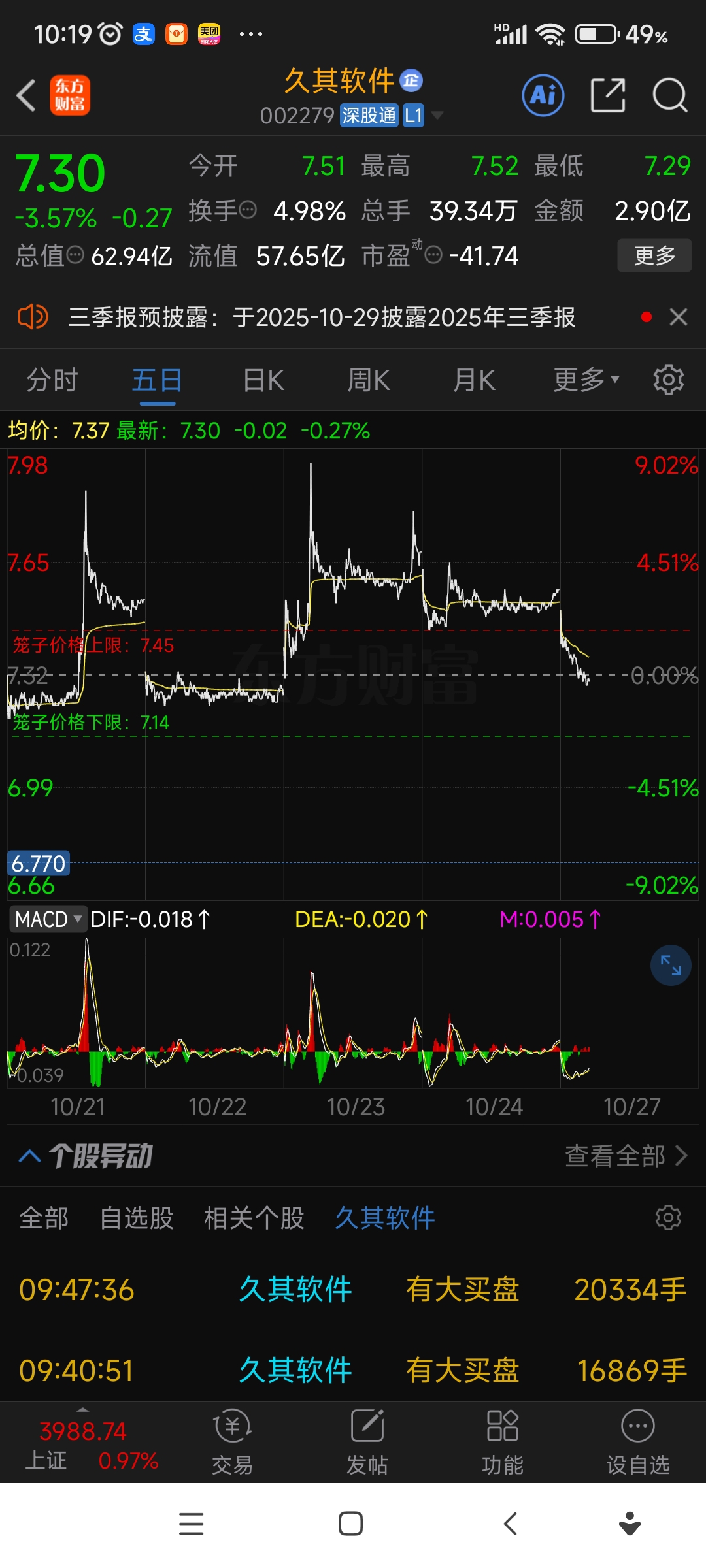The height and width of the screenshot is (1568, 706).
Task: Open the 功能 functions button
Action: coord(503,1443)
